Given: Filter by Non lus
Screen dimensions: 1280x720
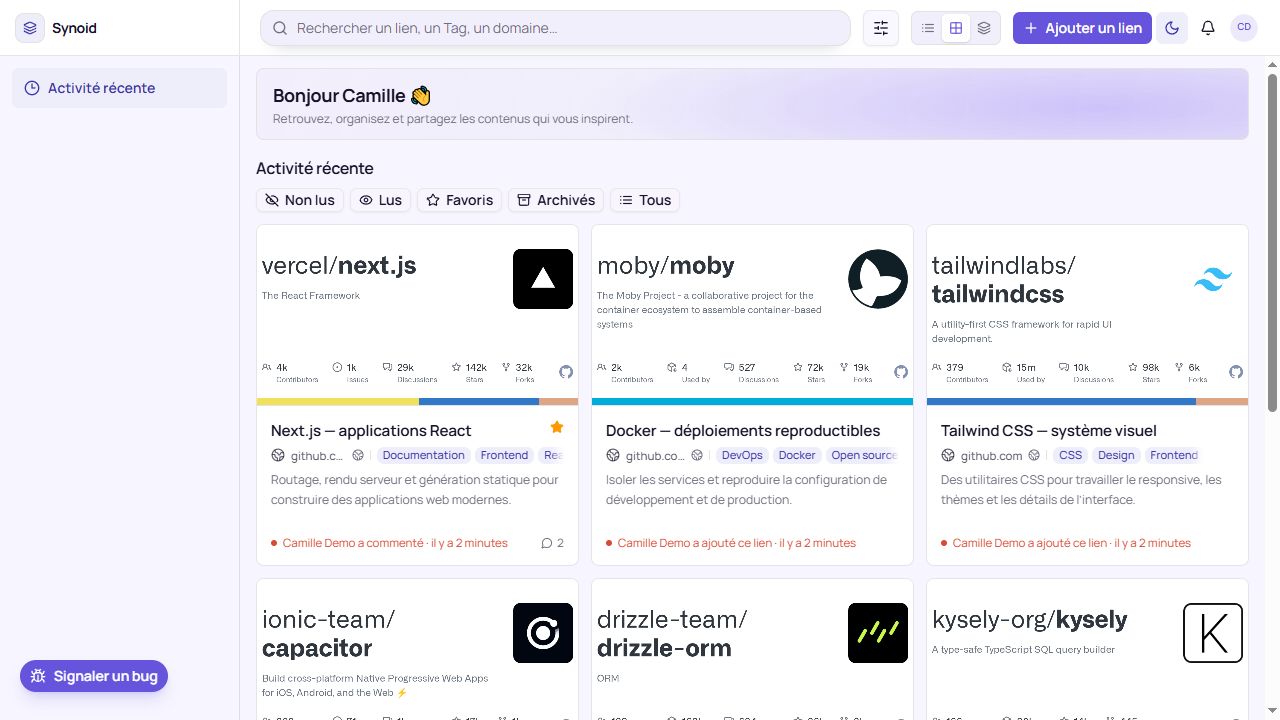Looking at the screenshot, I should click(300, 200).
